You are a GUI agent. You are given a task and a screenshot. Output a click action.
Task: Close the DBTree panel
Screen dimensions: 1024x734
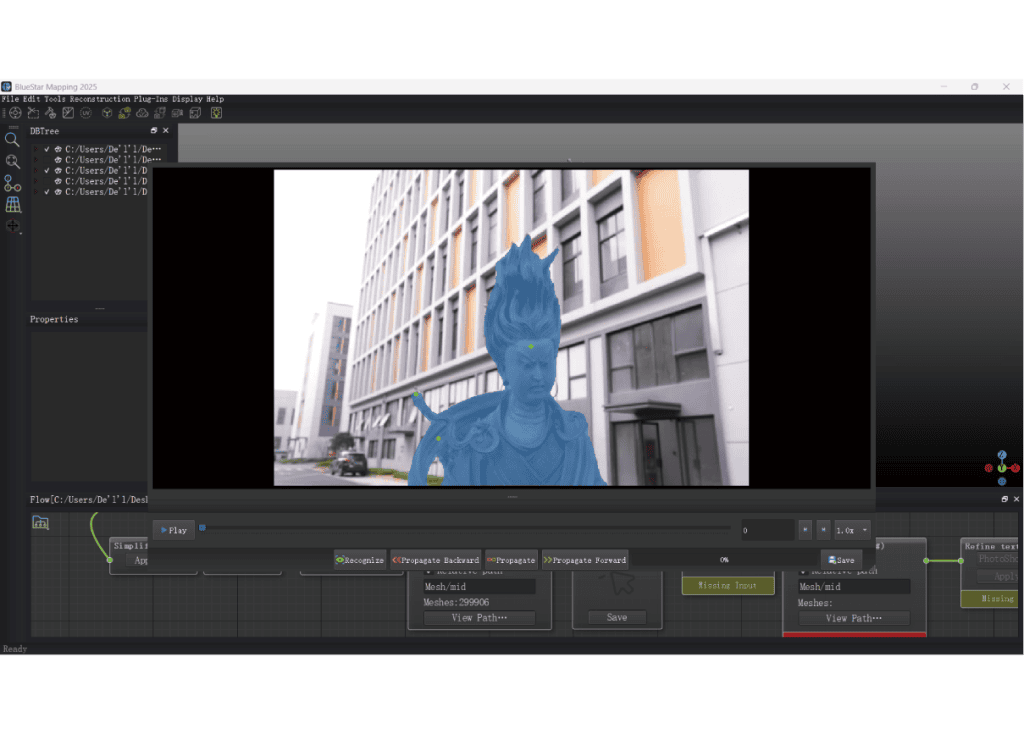click(166, 131)
